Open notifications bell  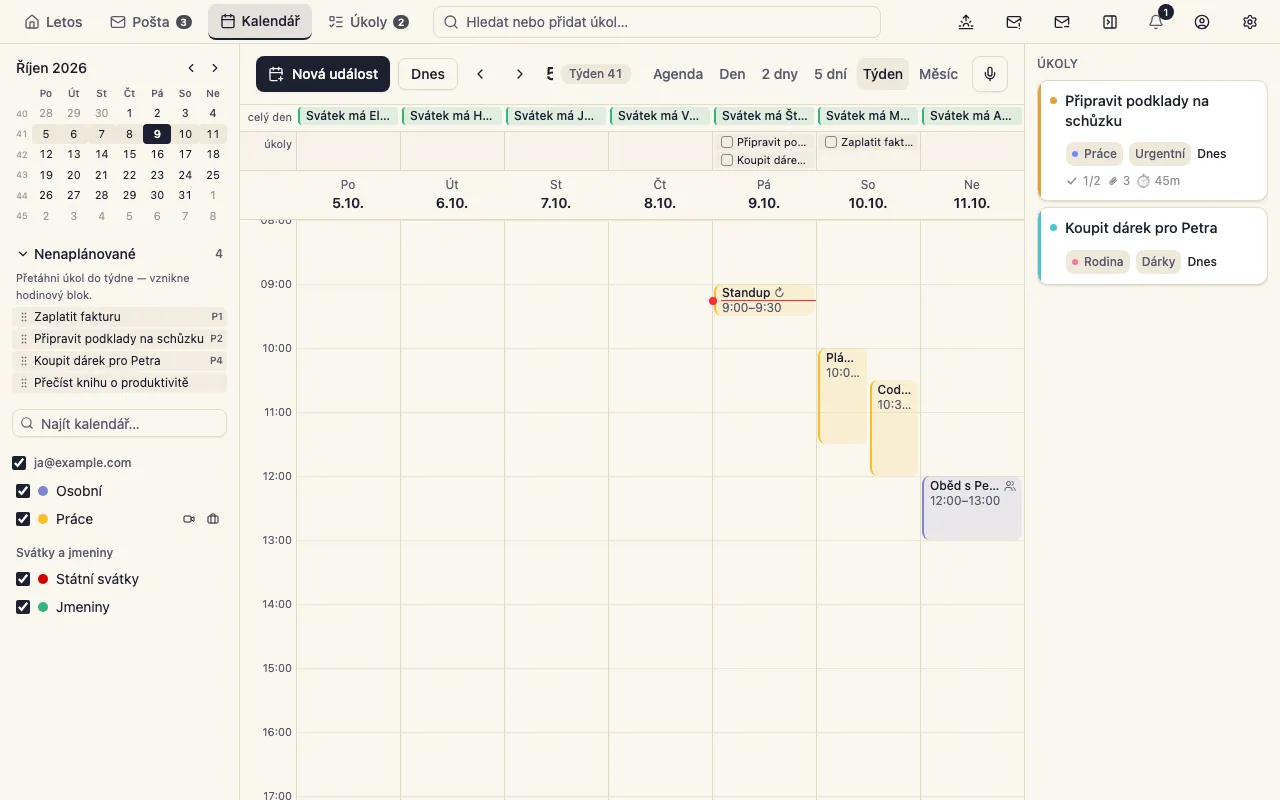click(1156, 22)
